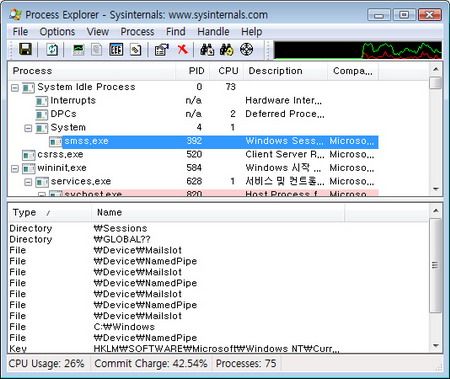Select the System row with PID 4
This screenshot has width=450, height=379.
[193, 128]
